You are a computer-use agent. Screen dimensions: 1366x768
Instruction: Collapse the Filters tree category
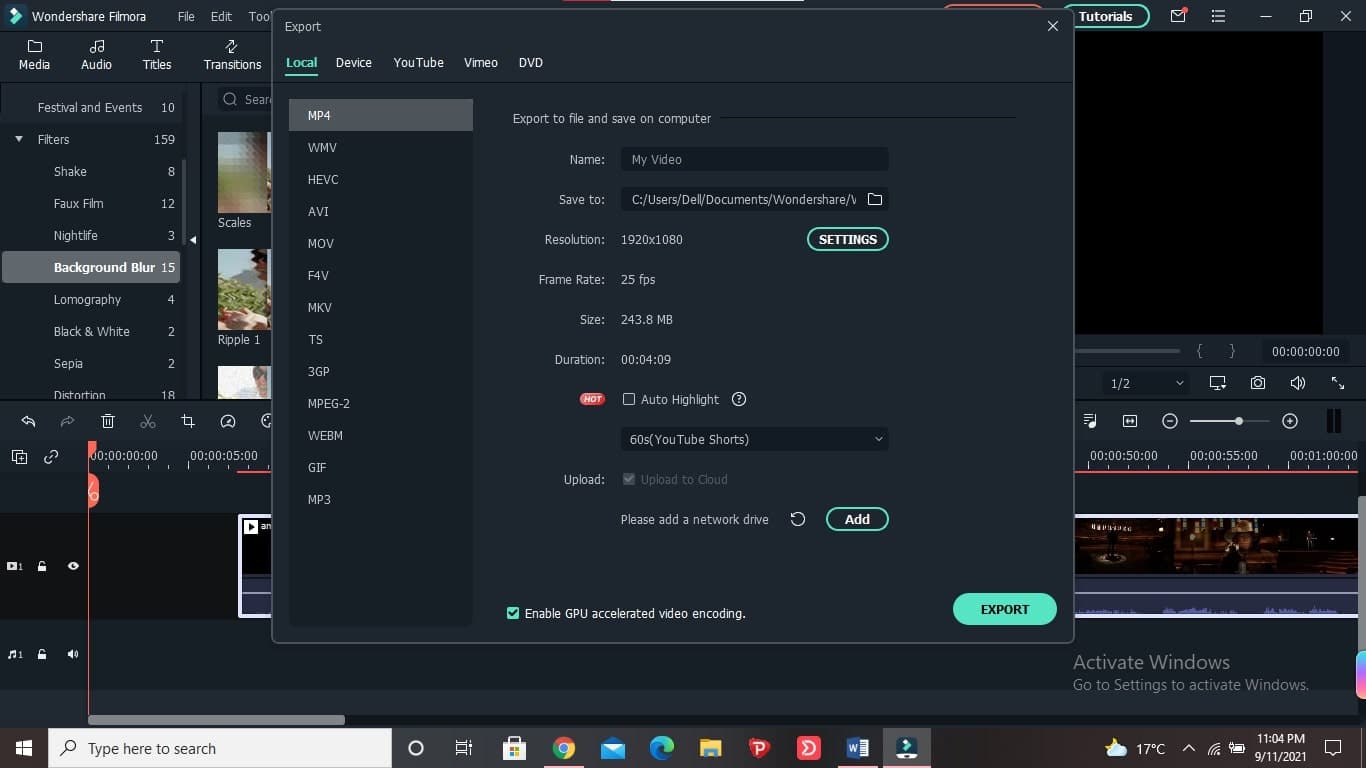[19, 139]
